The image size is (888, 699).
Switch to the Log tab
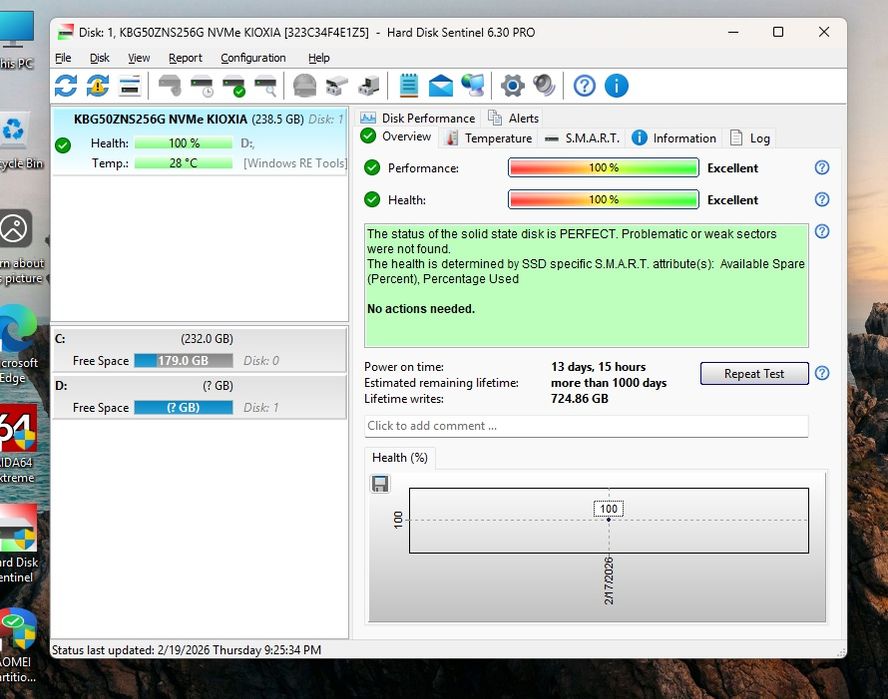[750, 138]
